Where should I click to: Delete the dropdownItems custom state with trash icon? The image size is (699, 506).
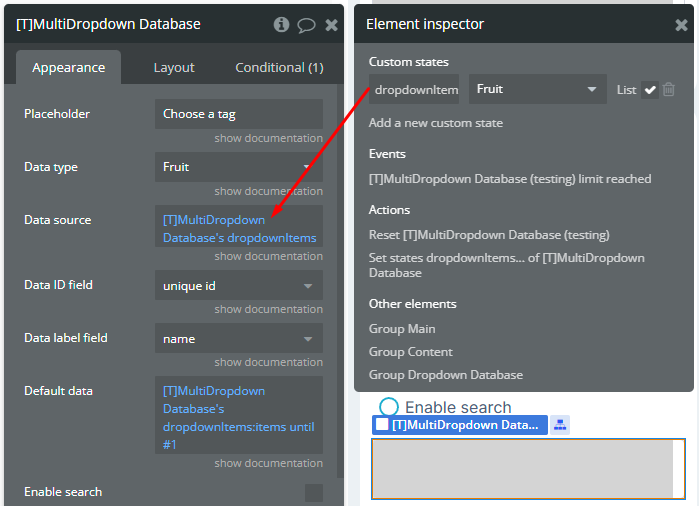[669, 90]
